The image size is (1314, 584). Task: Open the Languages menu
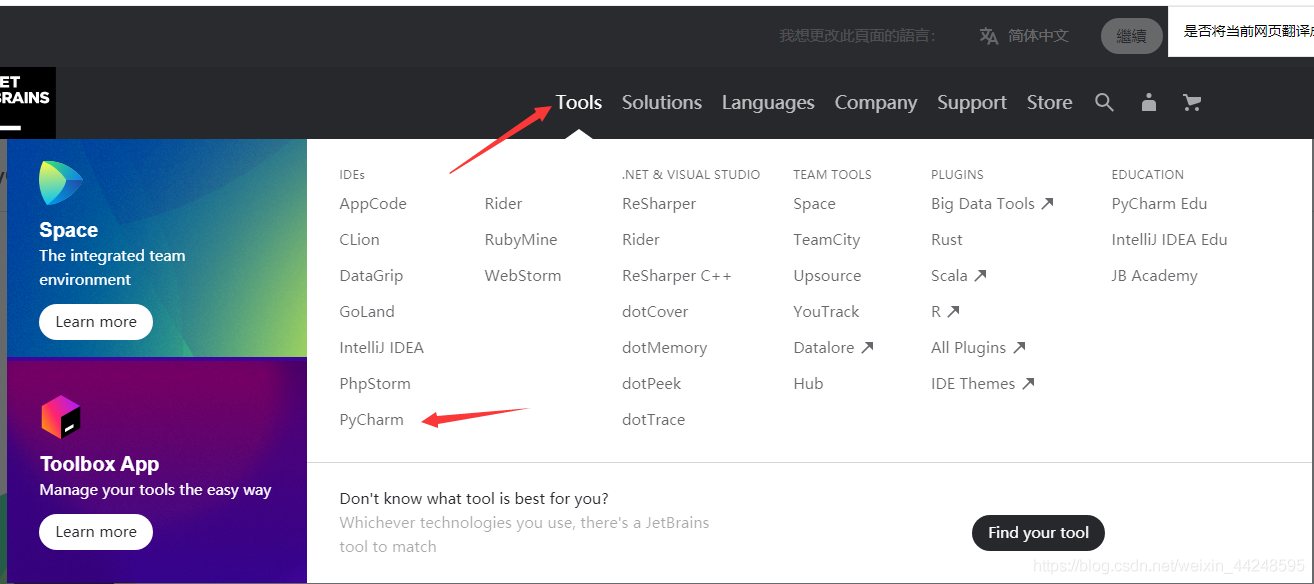pos(768,103)
